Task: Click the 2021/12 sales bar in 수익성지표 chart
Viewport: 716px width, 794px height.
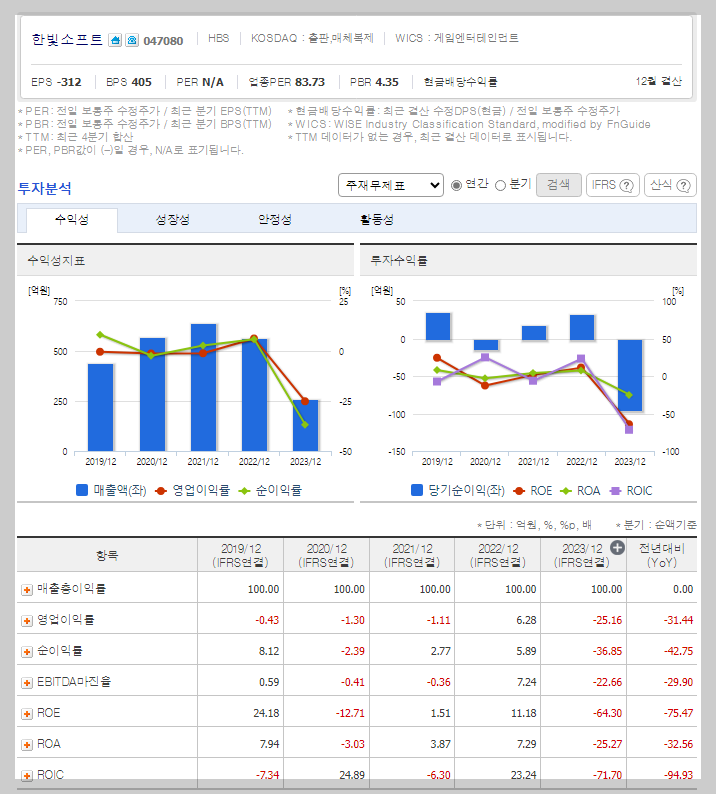Action: (204, 387)
